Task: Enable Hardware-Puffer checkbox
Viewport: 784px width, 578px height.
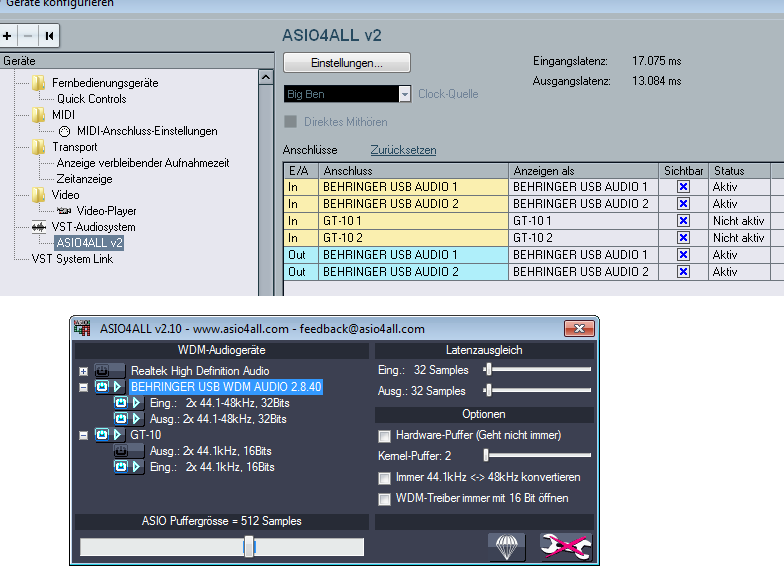Action: coord(384,436)
